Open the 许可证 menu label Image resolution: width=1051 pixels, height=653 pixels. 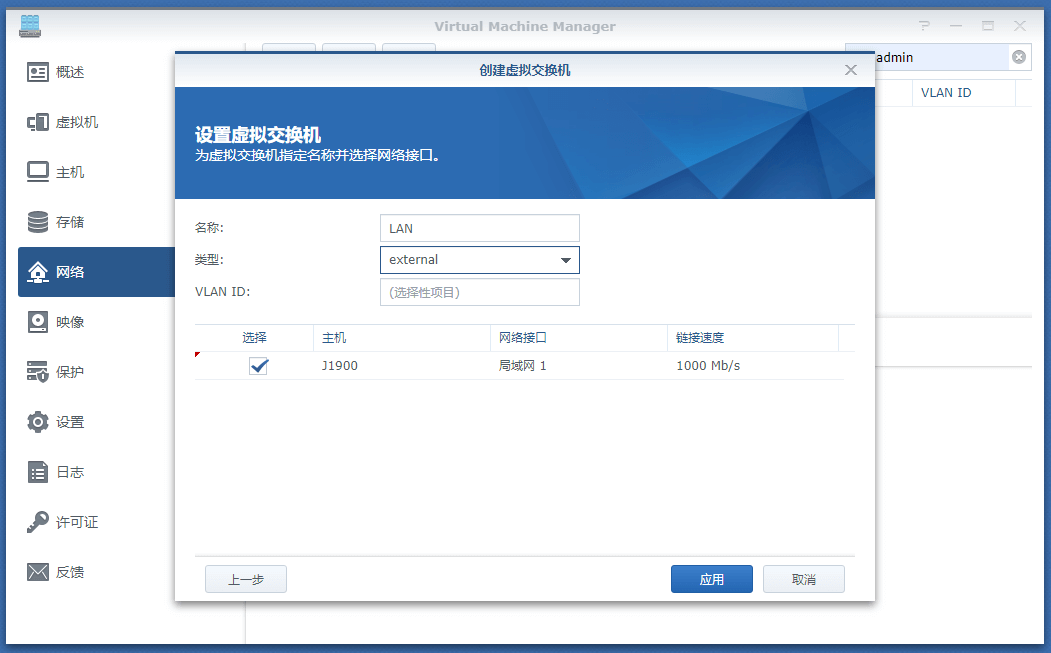[76, 522]
